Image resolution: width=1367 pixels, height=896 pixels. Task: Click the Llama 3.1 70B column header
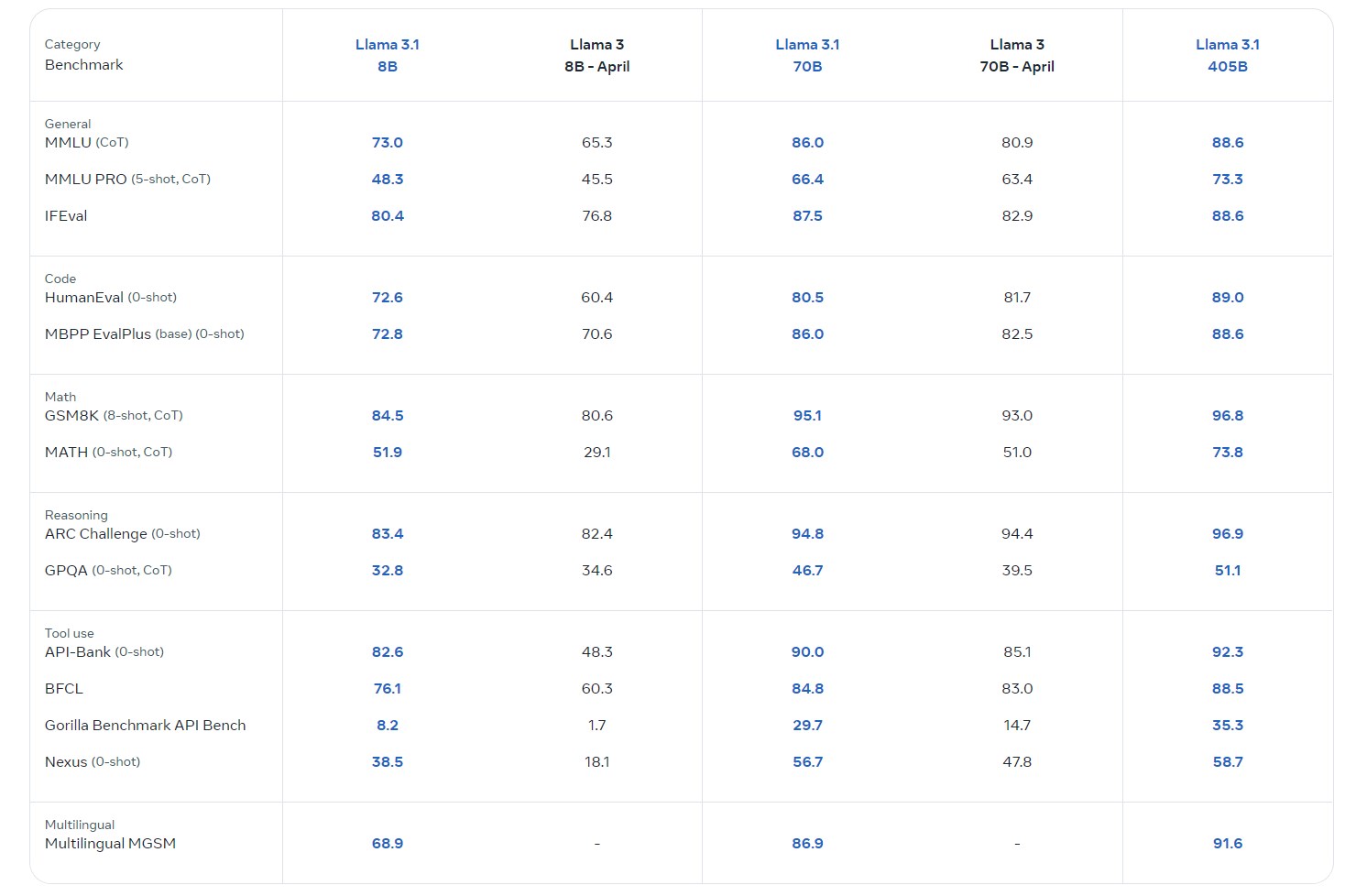pos(807,55)
